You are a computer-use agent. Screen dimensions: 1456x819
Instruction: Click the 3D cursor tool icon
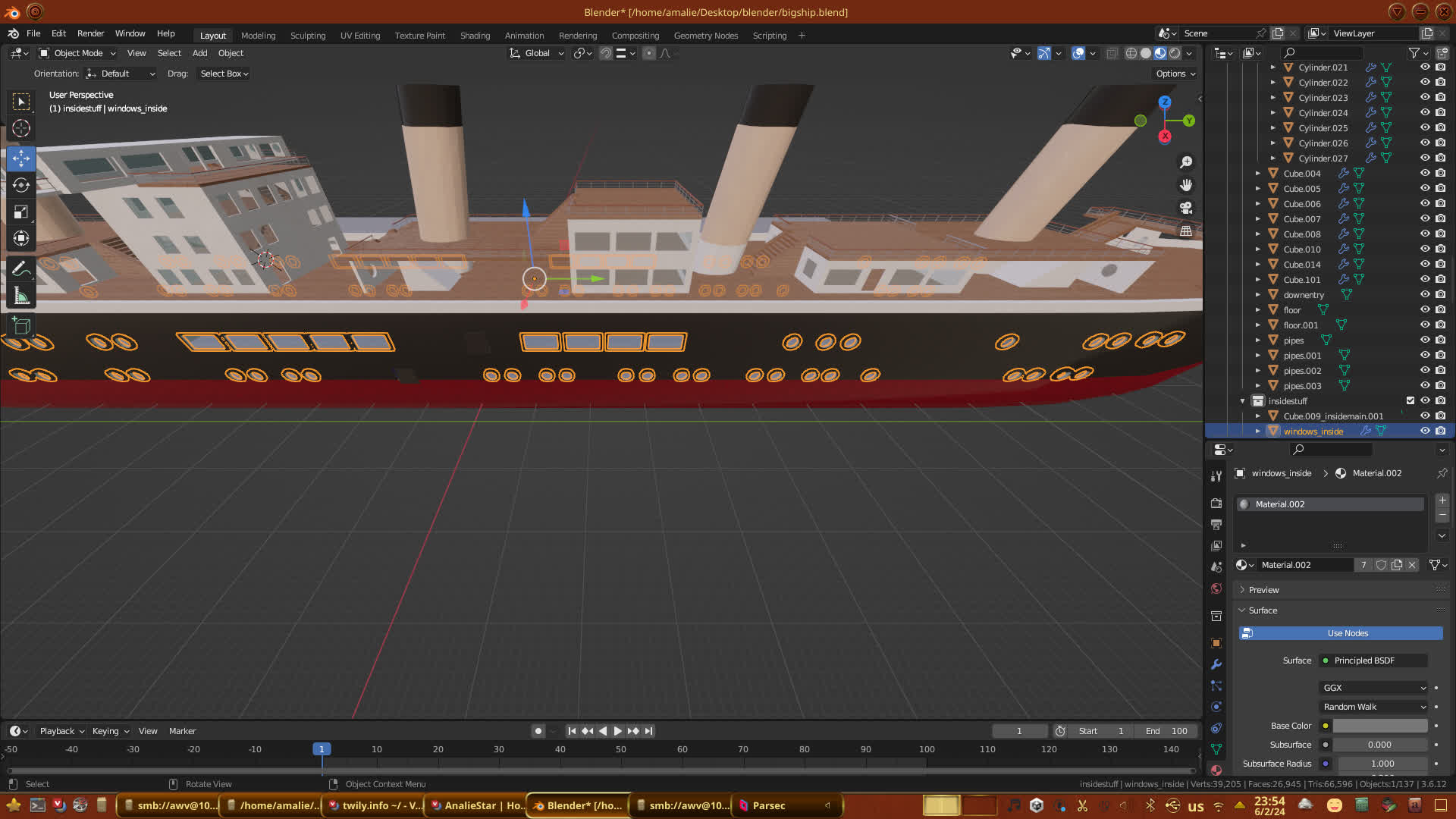(21, 128)
